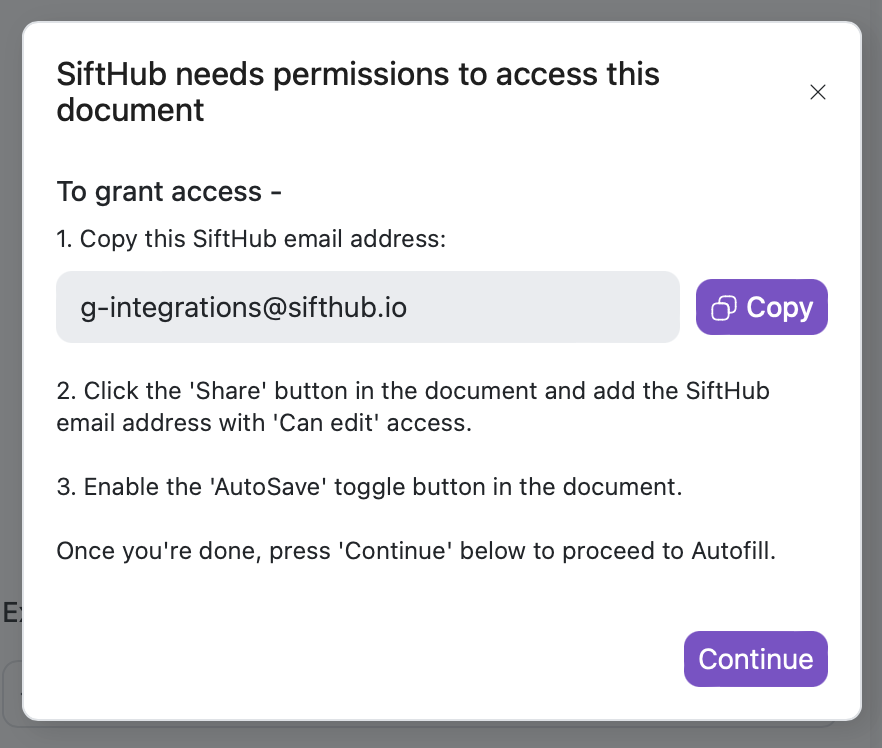This screenshot has height=748, width=882.
Task: Click the 'To grant access -' heading
Action: (x=169, y=190)
